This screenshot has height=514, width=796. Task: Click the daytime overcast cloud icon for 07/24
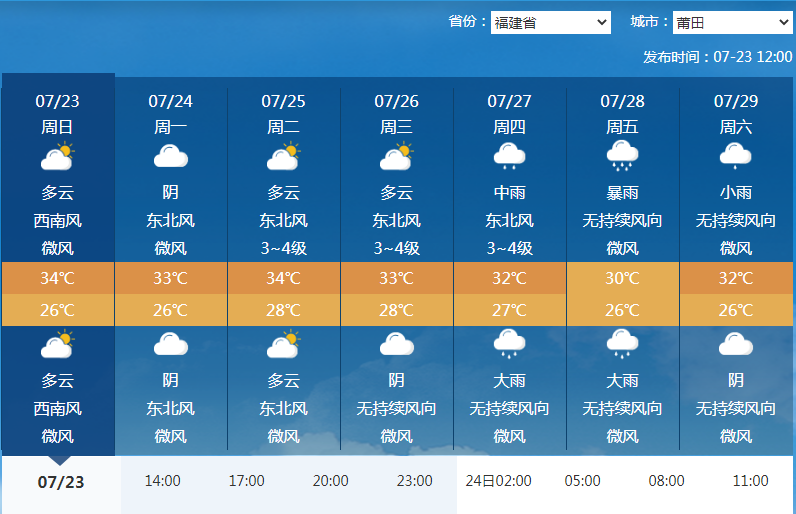[171, 156]
